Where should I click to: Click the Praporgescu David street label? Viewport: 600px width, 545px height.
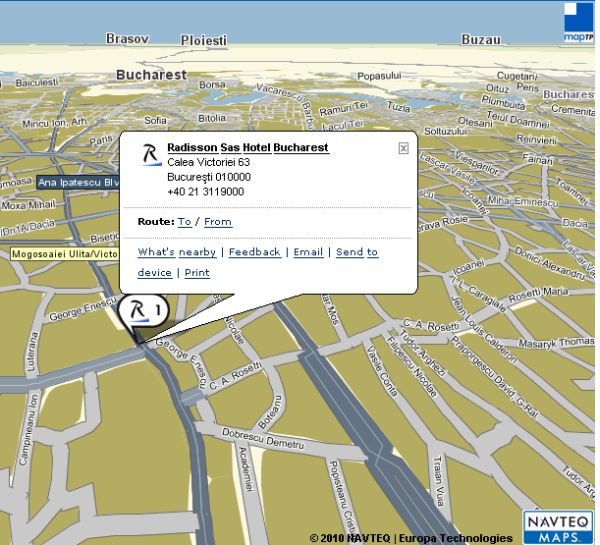[495, 377]
